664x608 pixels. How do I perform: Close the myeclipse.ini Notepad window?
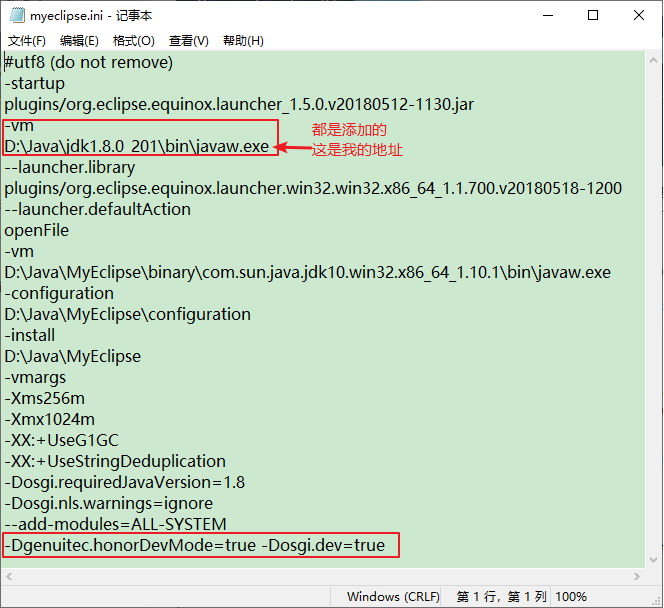[639, 15]
